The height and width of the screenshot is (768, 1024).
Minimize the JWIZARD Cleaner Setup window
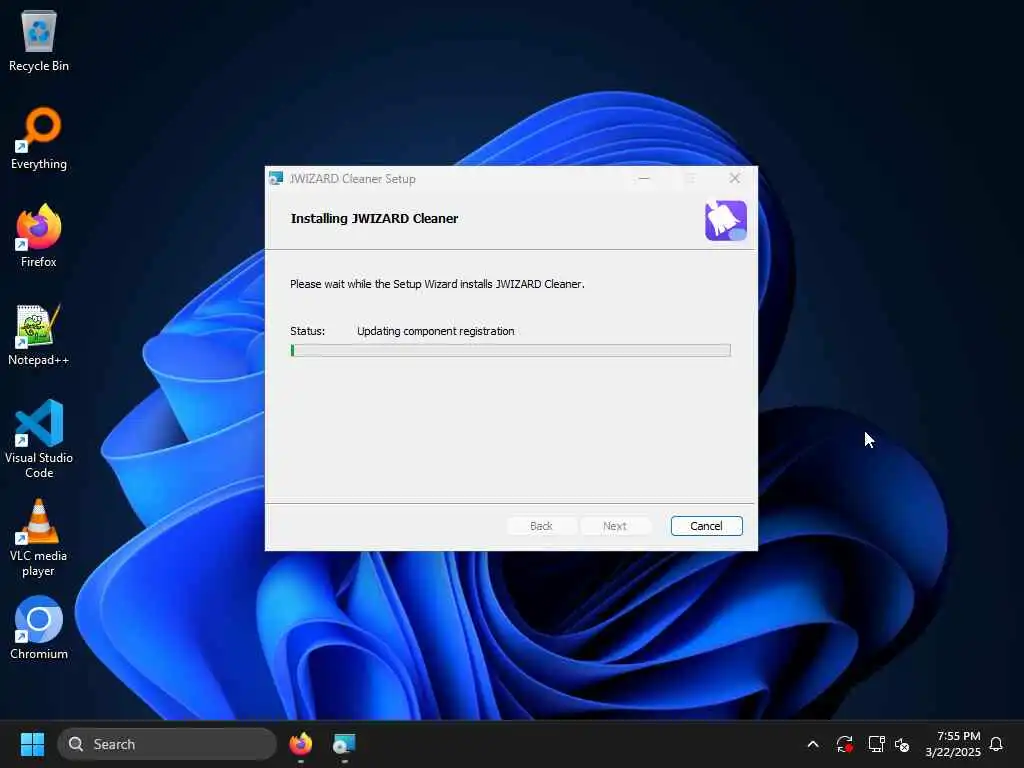click(x=645, y=178)
